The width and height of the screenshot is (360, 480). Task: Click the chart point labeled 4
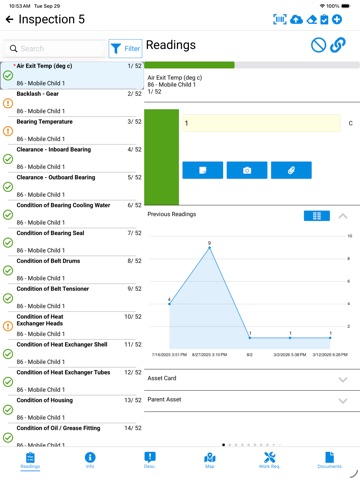(169, 304)
